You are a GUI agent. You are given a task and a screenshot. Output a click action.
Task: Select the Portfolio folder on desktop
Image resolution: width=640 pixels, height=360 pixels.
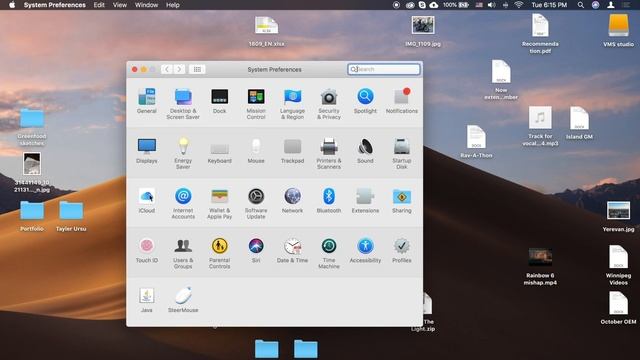click(32, 216)
